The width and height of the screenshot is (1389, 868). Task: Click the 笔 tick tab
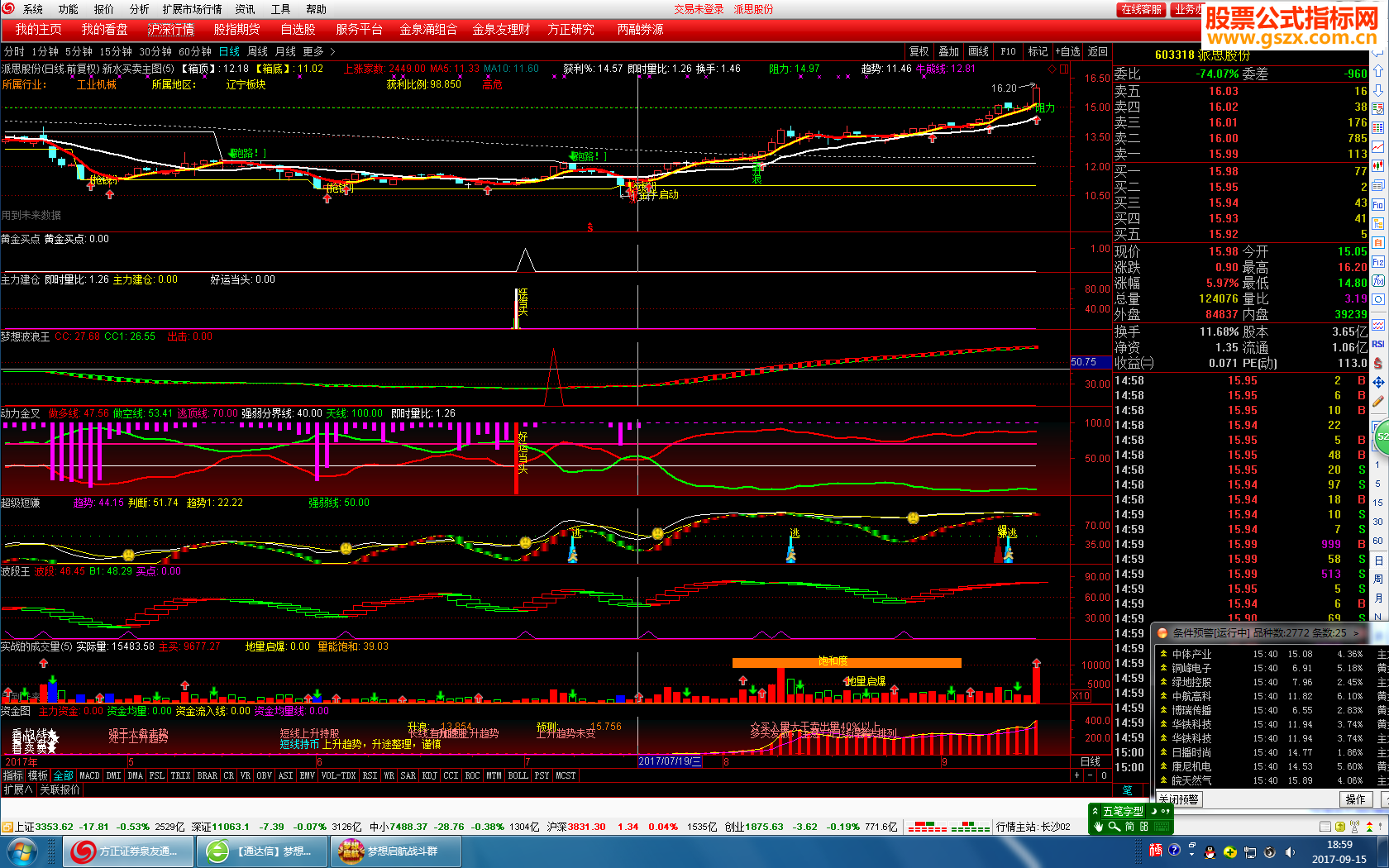tap(1127, 790)
